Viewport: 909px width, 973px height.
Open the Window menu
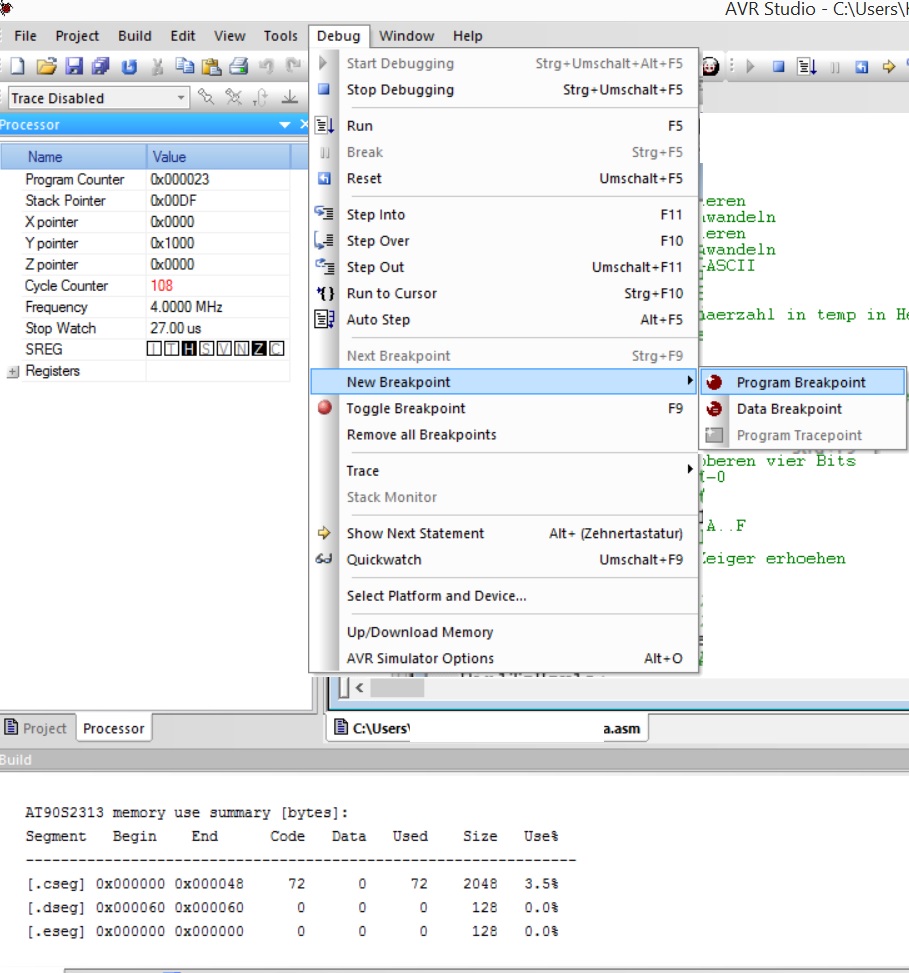[406, 36]
